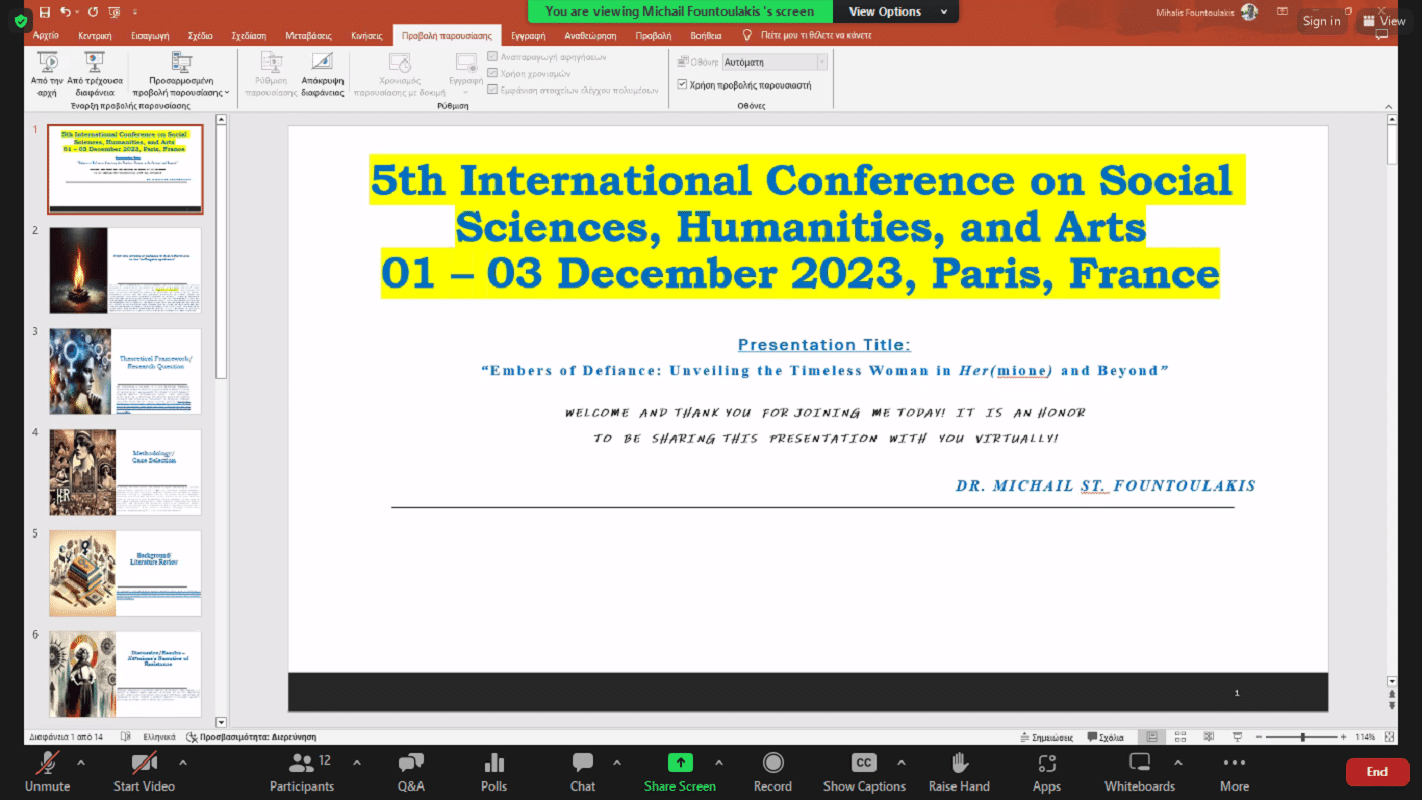The image size is (1422, 800).
Task: Expand audio options arrow beside Unmute
Action: (81, 763)
